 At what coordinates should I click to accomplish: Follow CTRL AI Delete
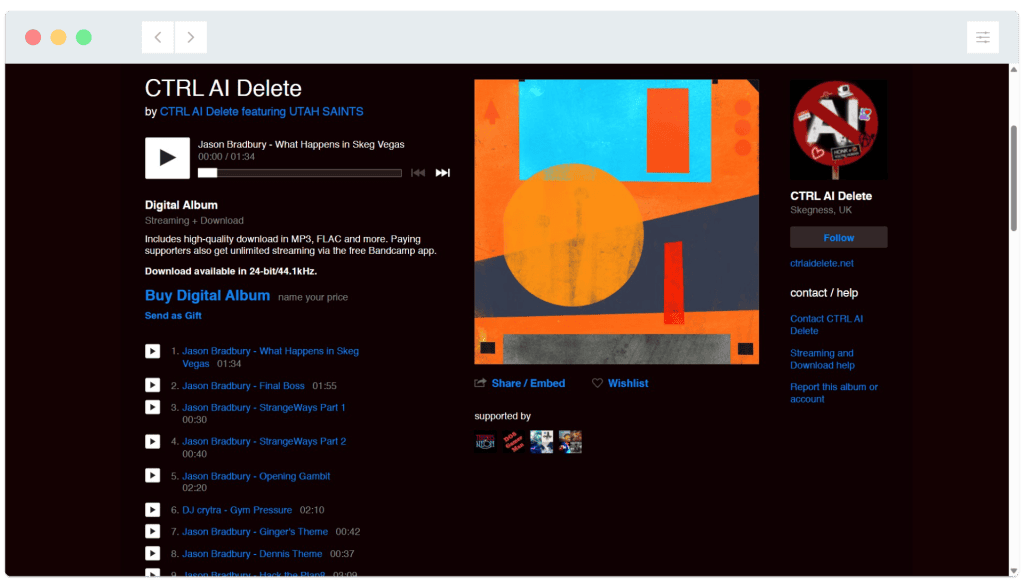pos(839,238)
